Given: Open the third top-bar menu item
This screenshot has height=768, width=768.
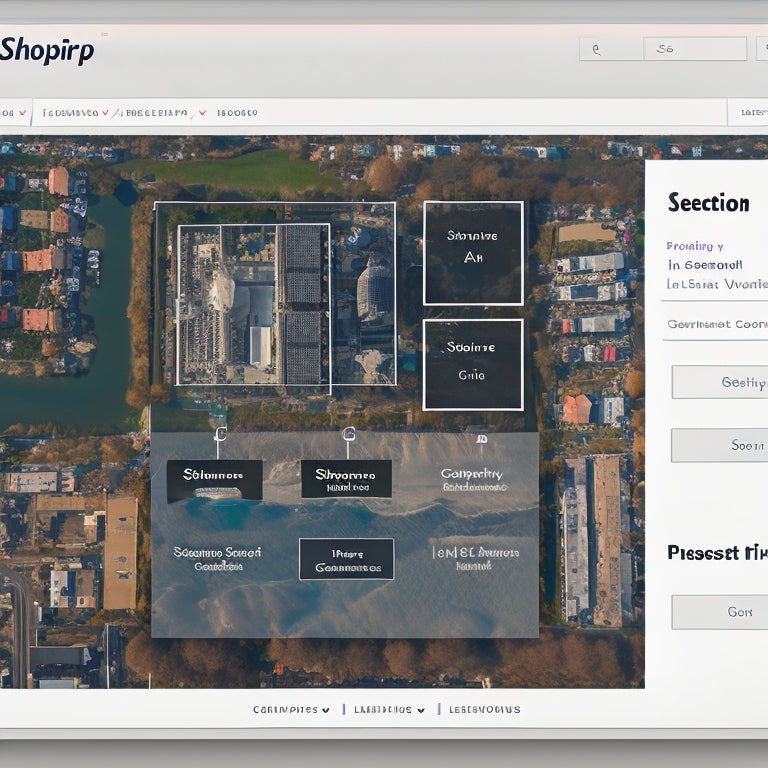Looking at the screenshot, I should coord(237,113).
